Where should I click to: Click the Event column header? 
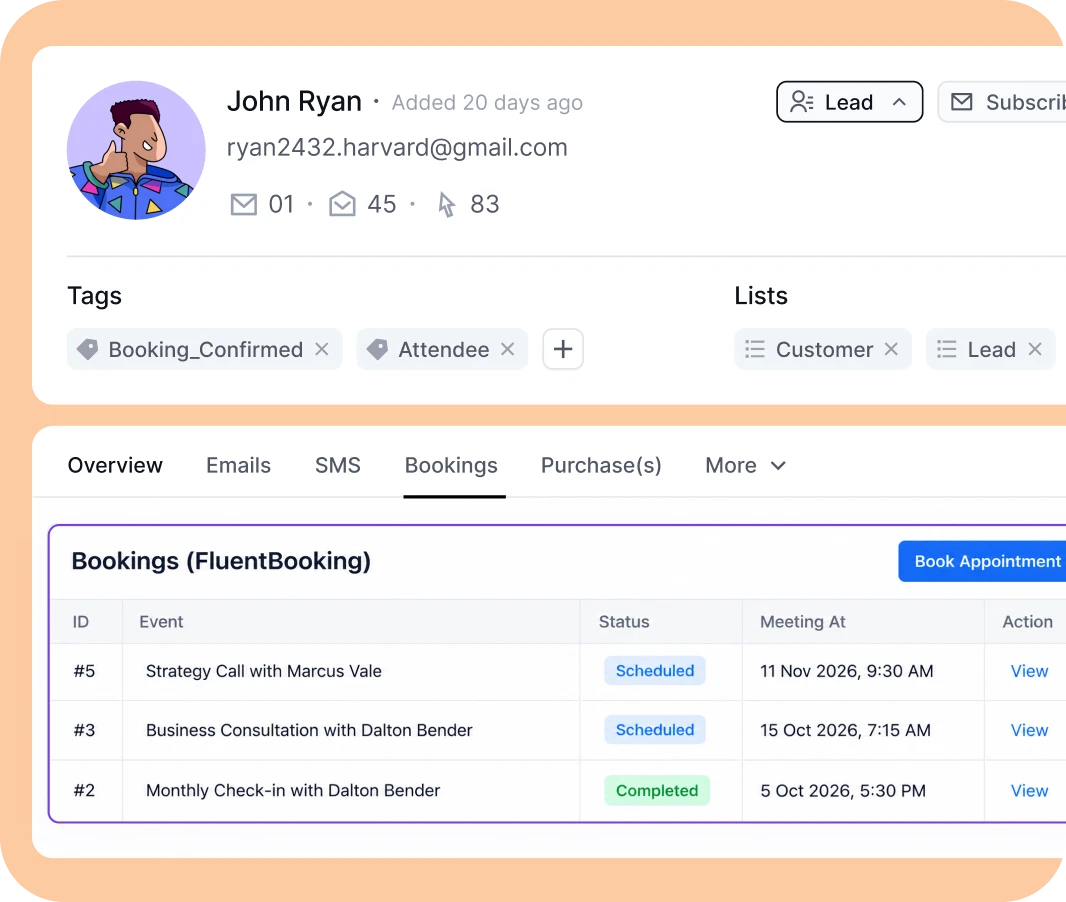pyautogui.click(x=161, y=621)
